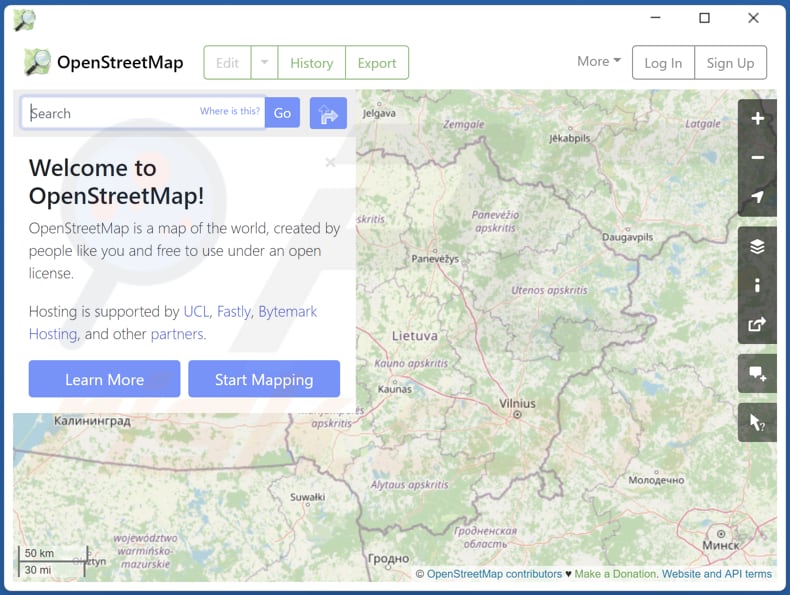Add a note to the map

(x=757, y=374)
